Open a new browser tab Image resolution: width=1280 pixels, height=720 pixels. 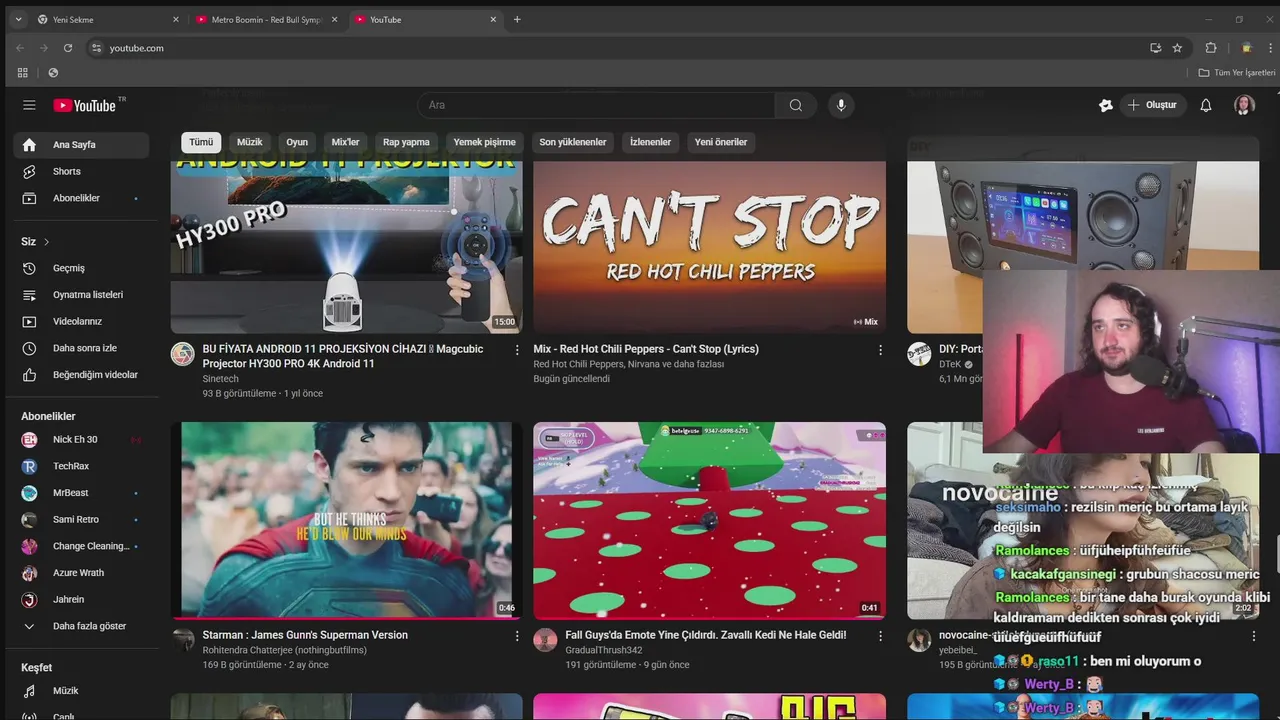pos(517,20)
